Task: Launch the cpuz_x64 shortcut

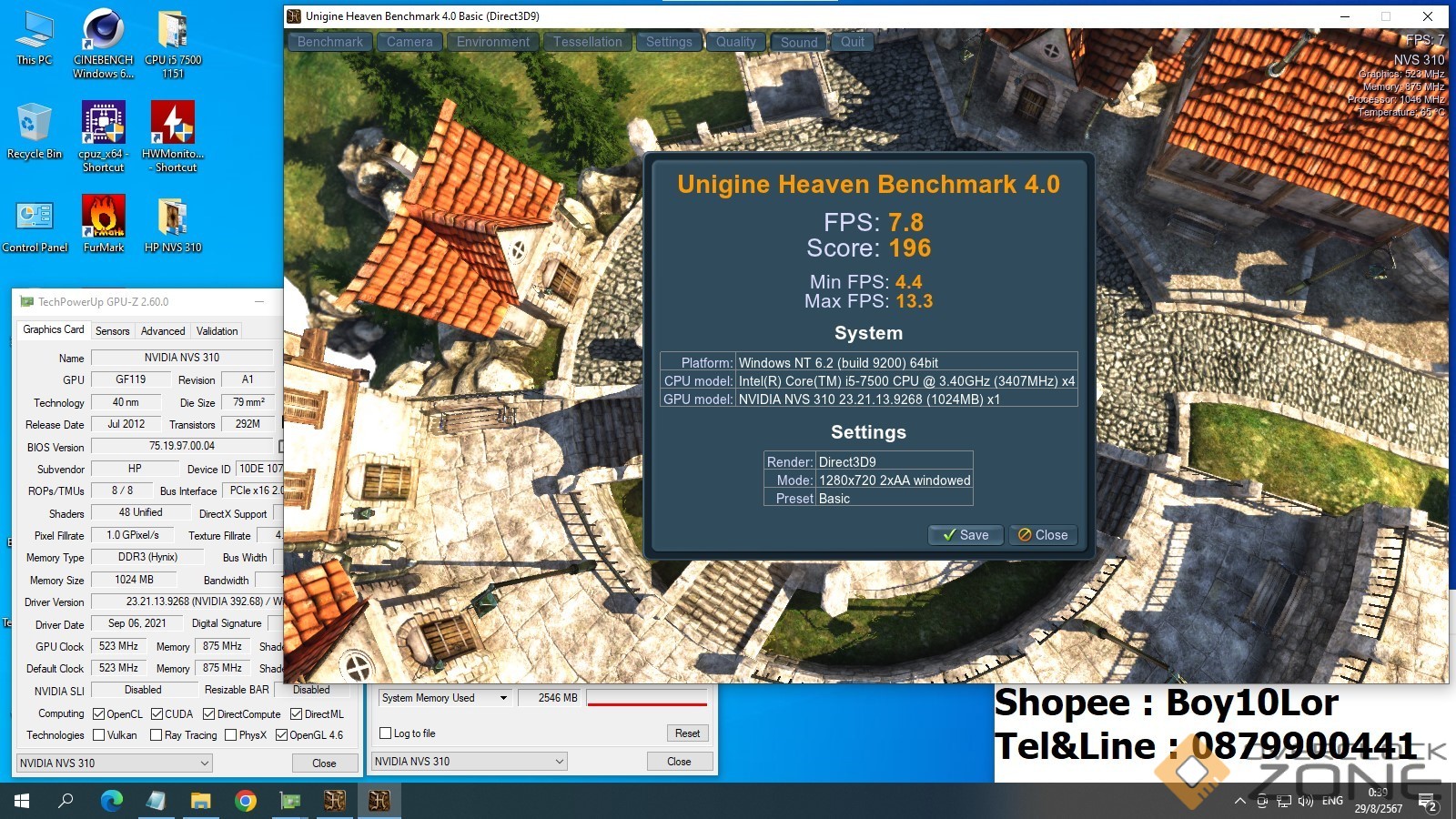Action: pos(103,136)
